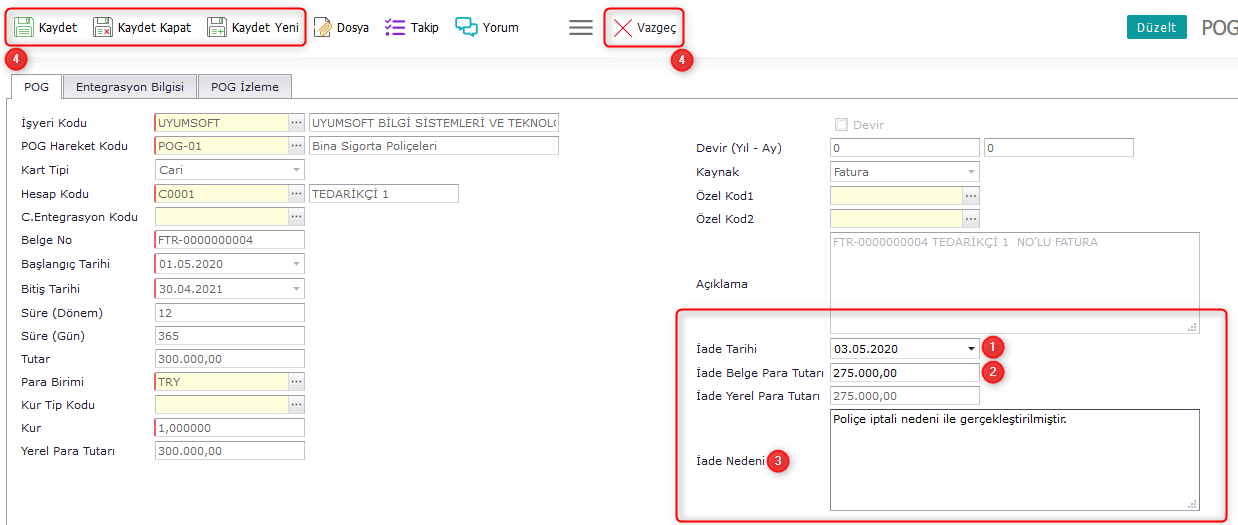1238x525 pixels.
Task: Open the Para Birimi lookup ellipsis
Action: [x=296, y=382]
